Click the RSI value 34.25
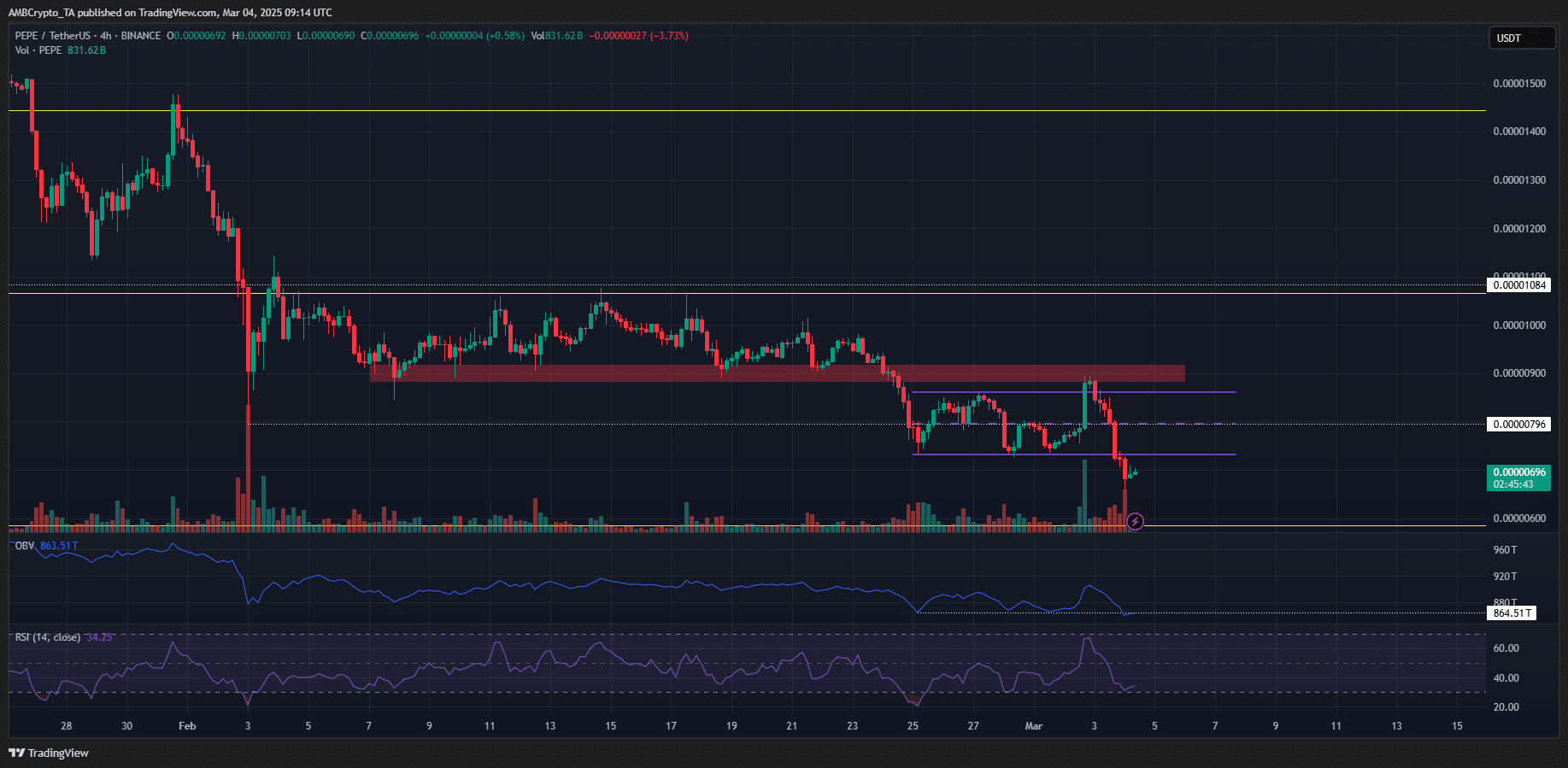 pos(99,637)
